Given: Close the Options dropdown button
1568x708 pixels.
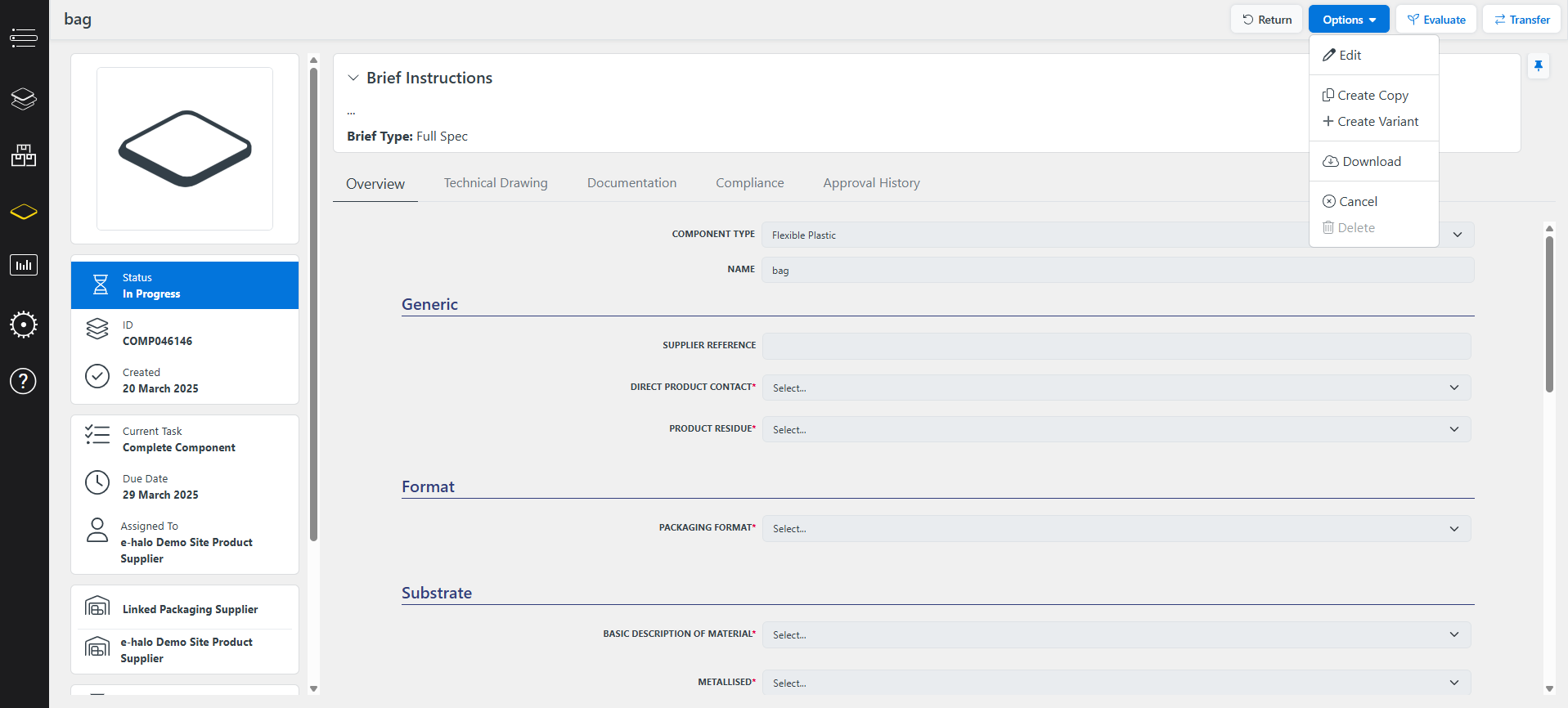Looking at the screenshot, I should coord(1349,20).
